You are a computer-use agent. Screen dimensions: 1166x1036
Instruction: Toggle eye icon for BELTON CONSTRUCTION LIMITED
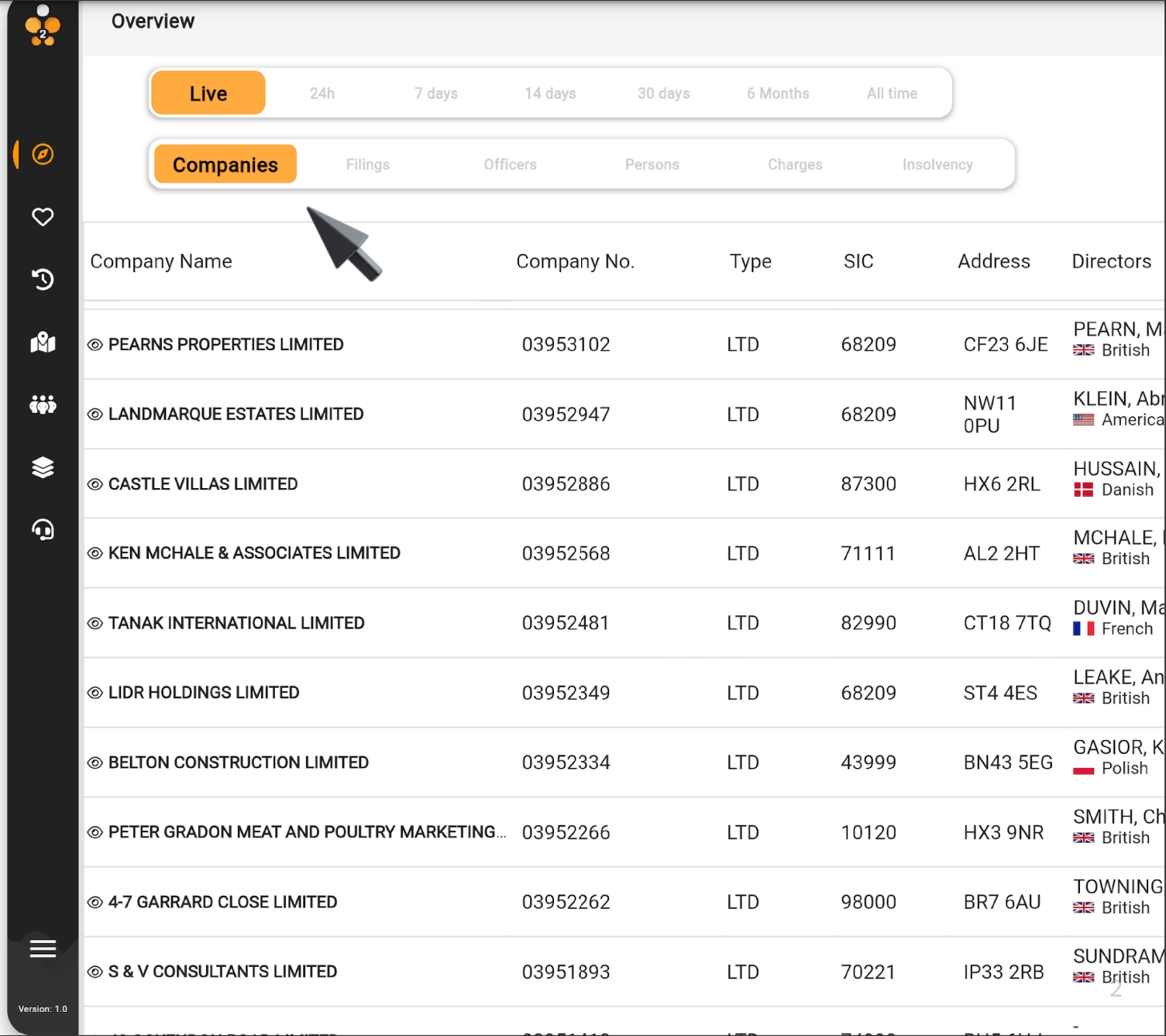[x=95, y=763]
